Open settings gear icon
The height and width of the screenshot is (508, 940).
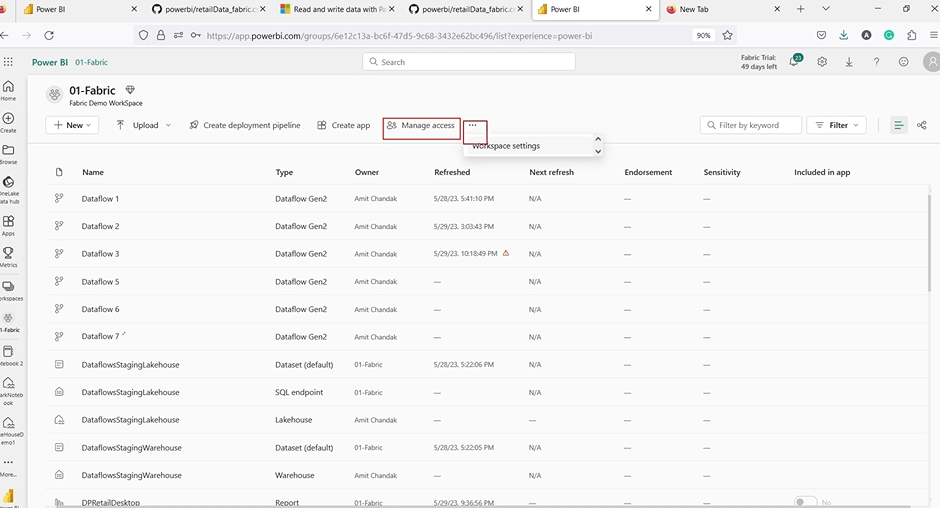[x=822, y=62]
